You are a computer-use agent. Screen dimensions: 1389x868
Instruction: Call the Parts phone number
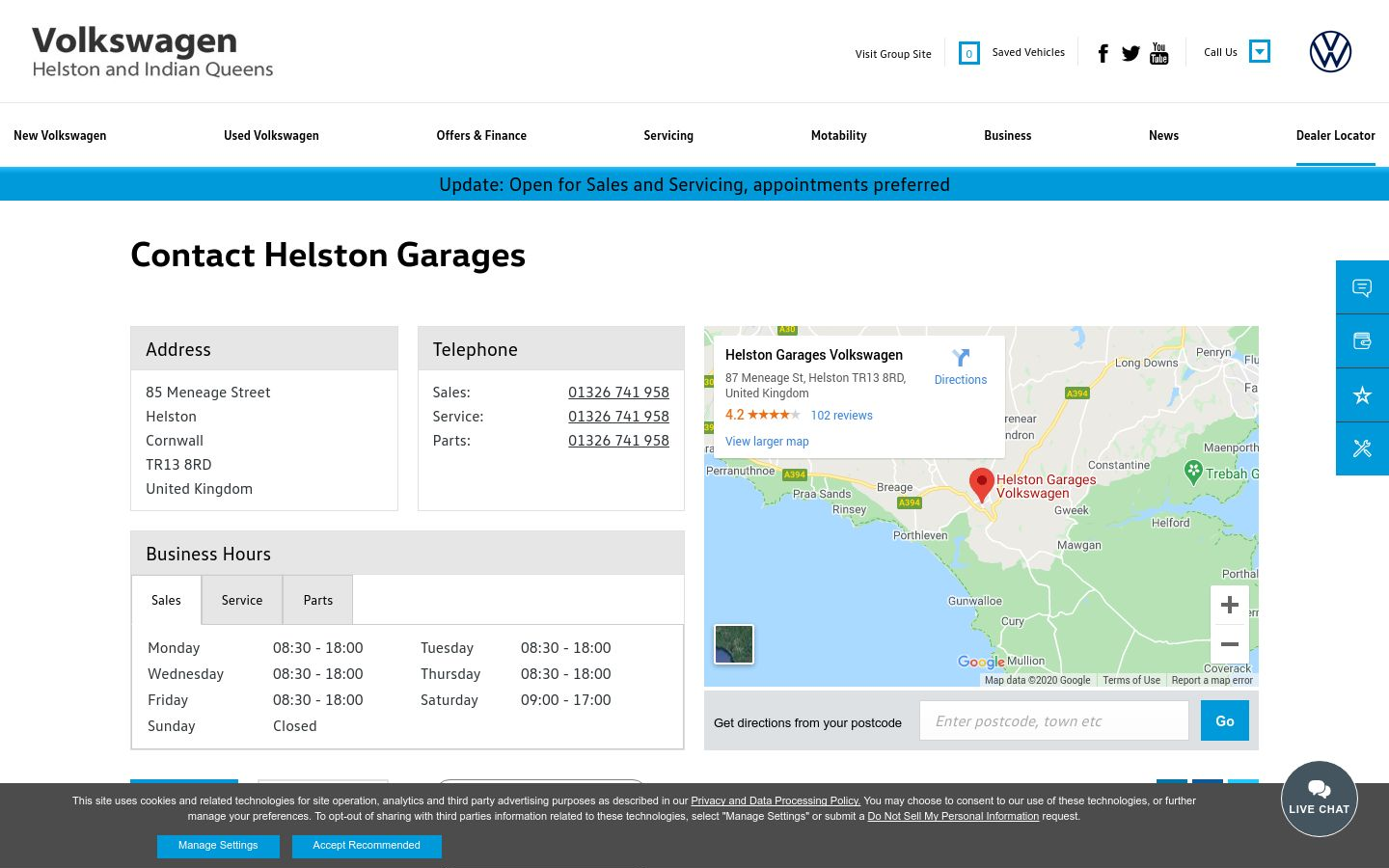pyautogui.click(x=618, y=441)
